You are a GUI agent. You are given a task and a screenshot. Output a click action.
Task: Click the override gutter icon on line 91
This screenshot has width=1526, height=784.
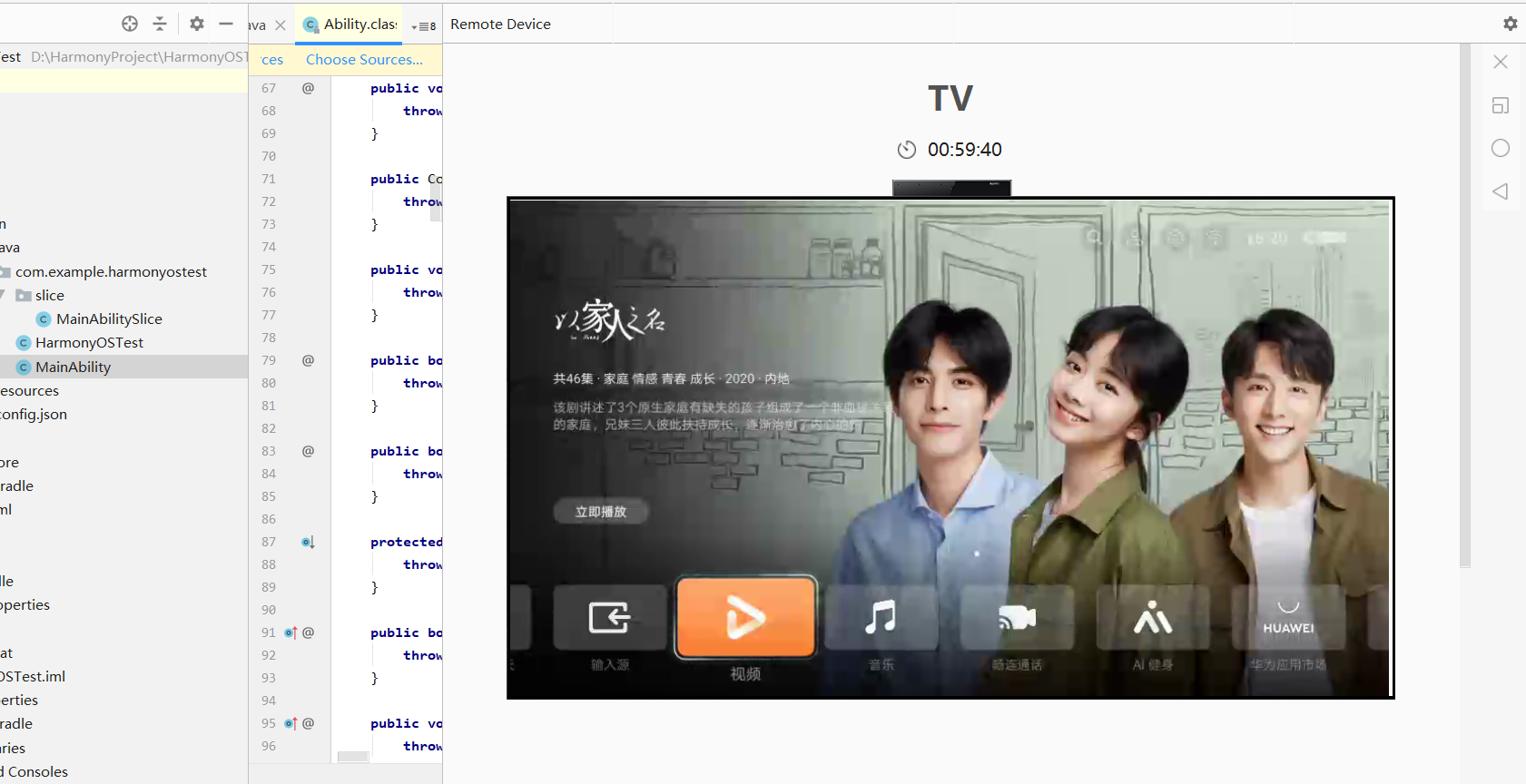coord(290,633)
